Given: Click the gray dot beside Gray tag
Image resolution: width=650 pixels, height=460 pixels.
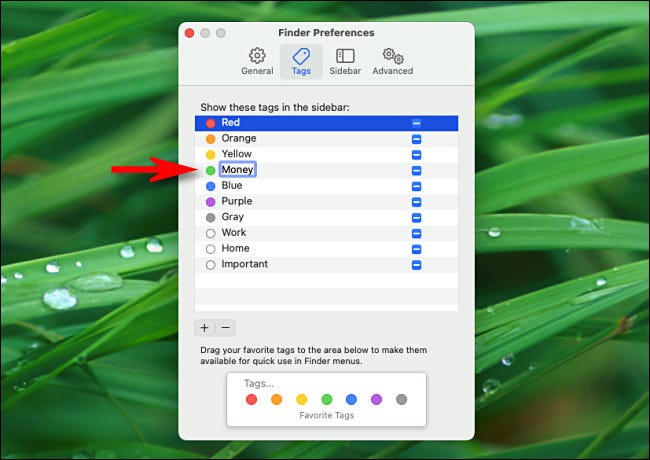Looking at the screenshot, I should [x=210, y=218].
